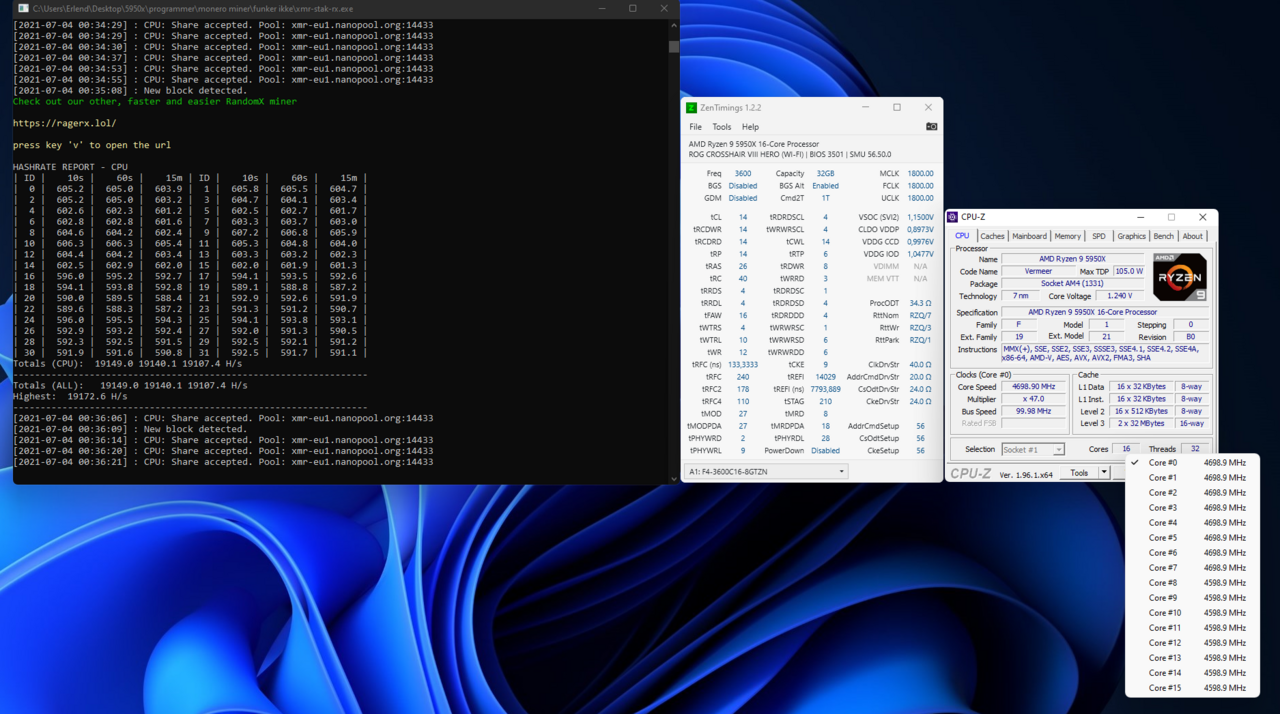Click the Ryzen 9 logo in CPU-Z
The image size is (1280, 714).
[1179, 277]
